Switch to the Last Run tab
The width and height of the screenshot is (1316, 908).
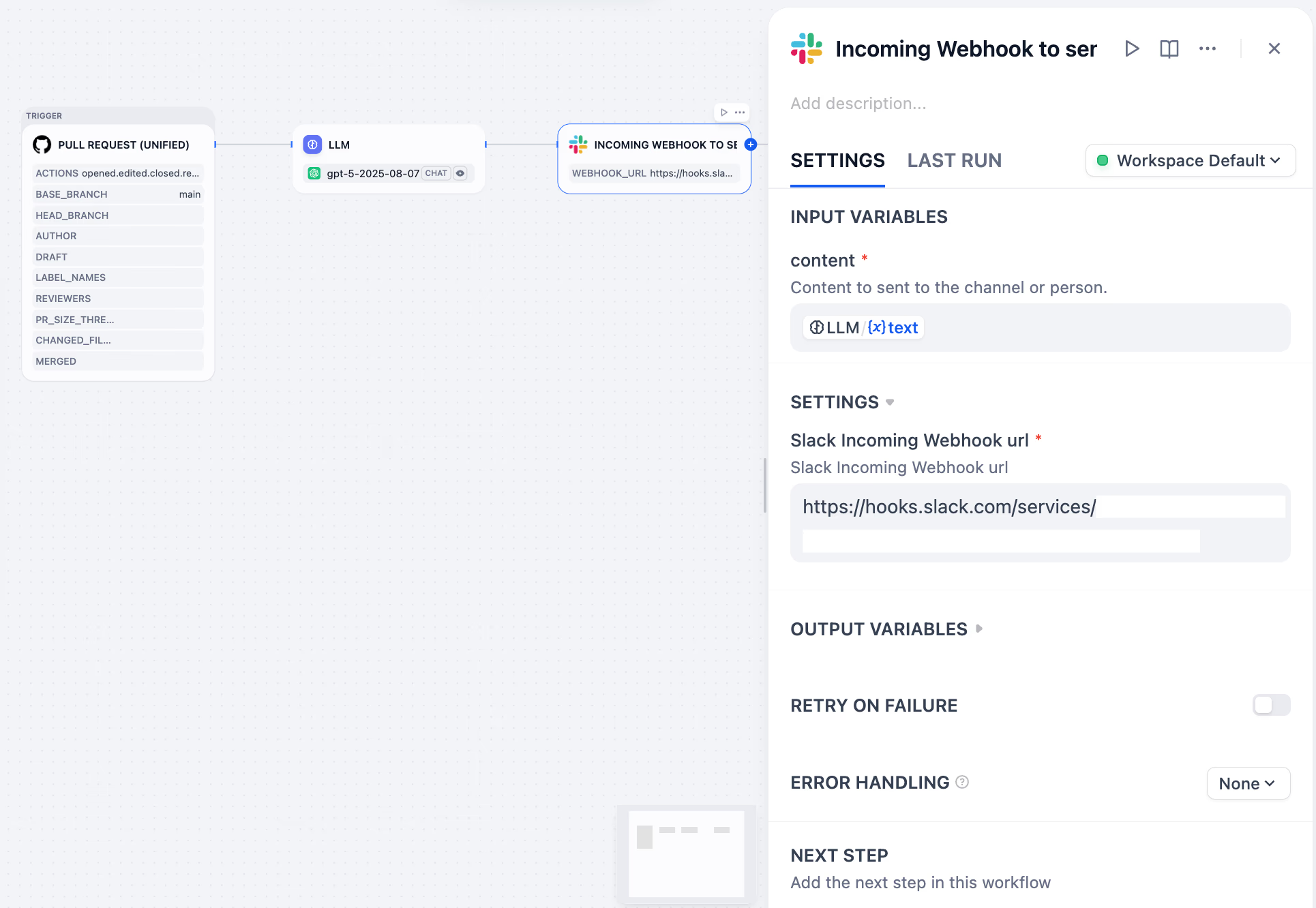click(x=954, y=160)
